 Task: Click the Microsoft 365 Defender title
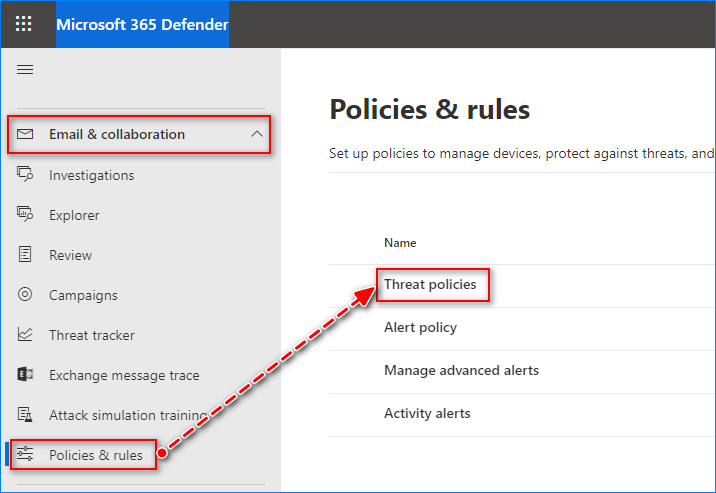(142, 25)
